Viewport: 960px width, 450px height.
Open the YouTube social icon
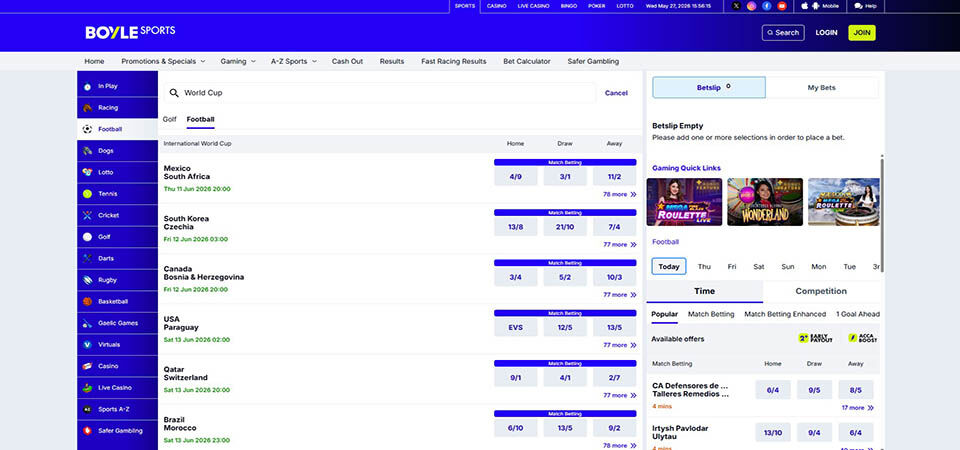[782, 6]
